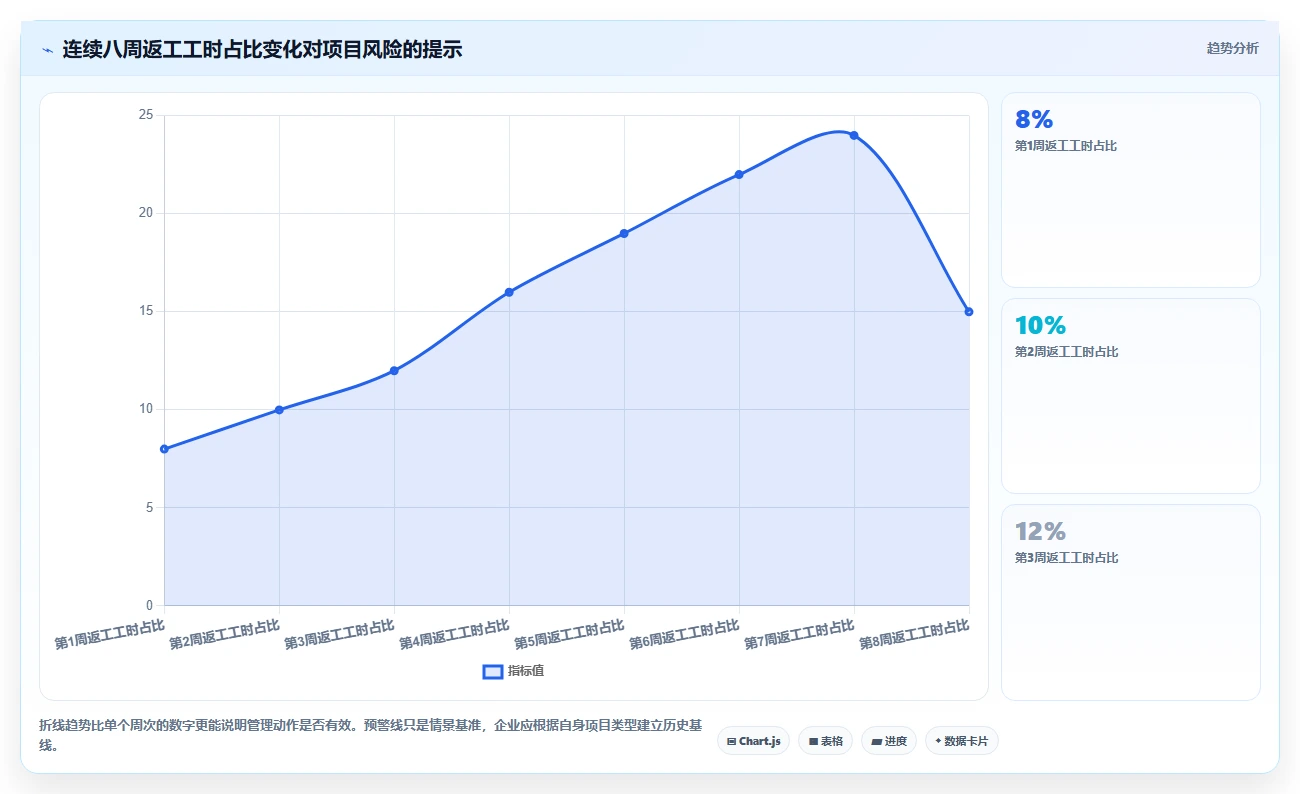
Task: Click x-axis label 第7周返工工时占比
Action: (800, 635)
